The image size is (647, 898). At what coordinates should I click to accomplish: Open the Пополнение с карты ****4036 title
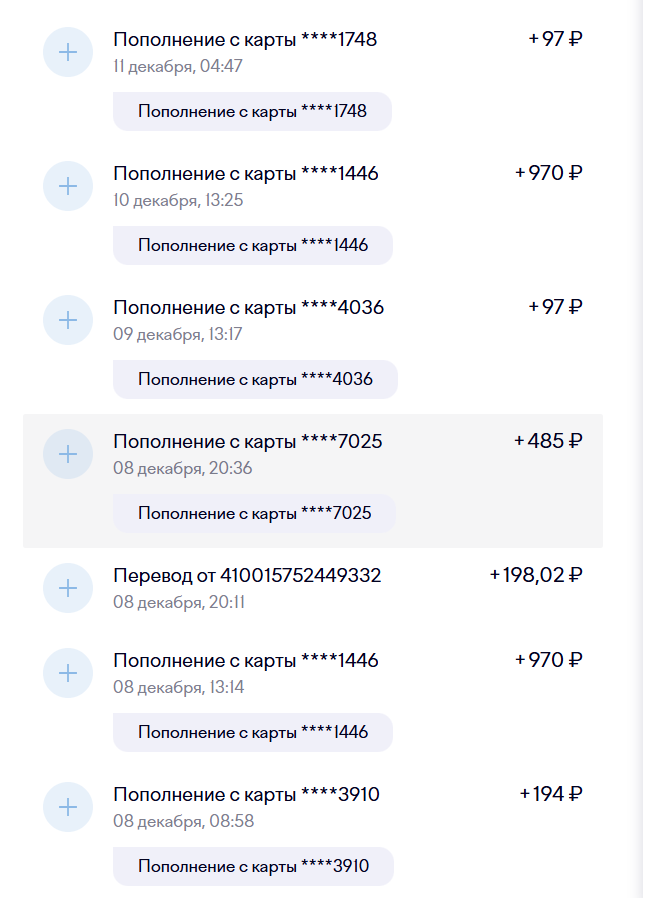click(248, 308)
